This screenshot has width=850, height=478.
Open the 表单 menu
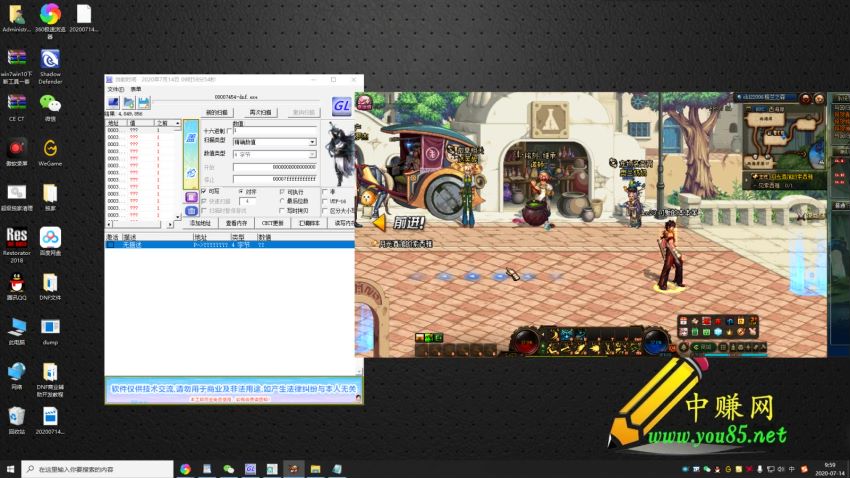click(136, 89)
